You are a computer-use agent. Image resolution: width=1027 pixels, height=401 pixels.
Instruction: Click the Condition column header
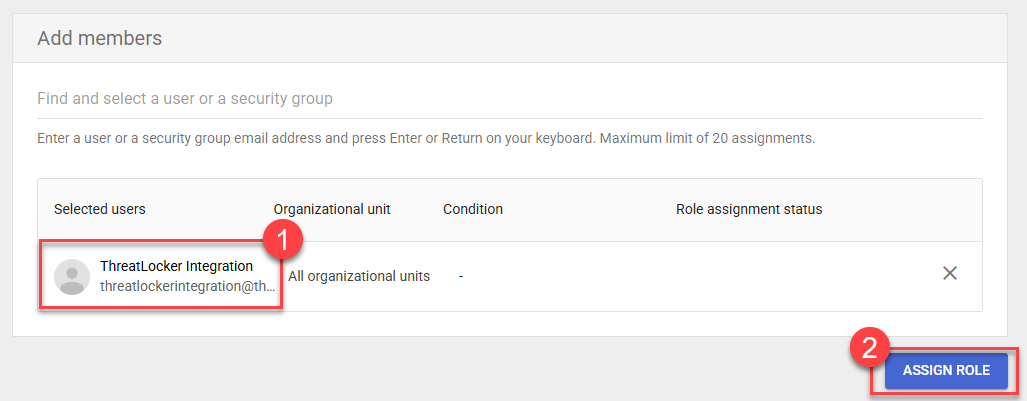point(473,210)
